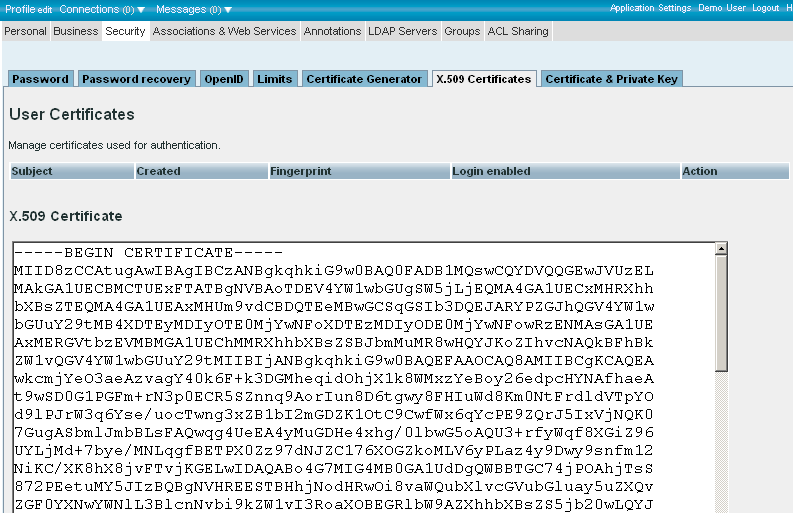
Task: Switch to ACL Sharing tab
Action: 518,31
